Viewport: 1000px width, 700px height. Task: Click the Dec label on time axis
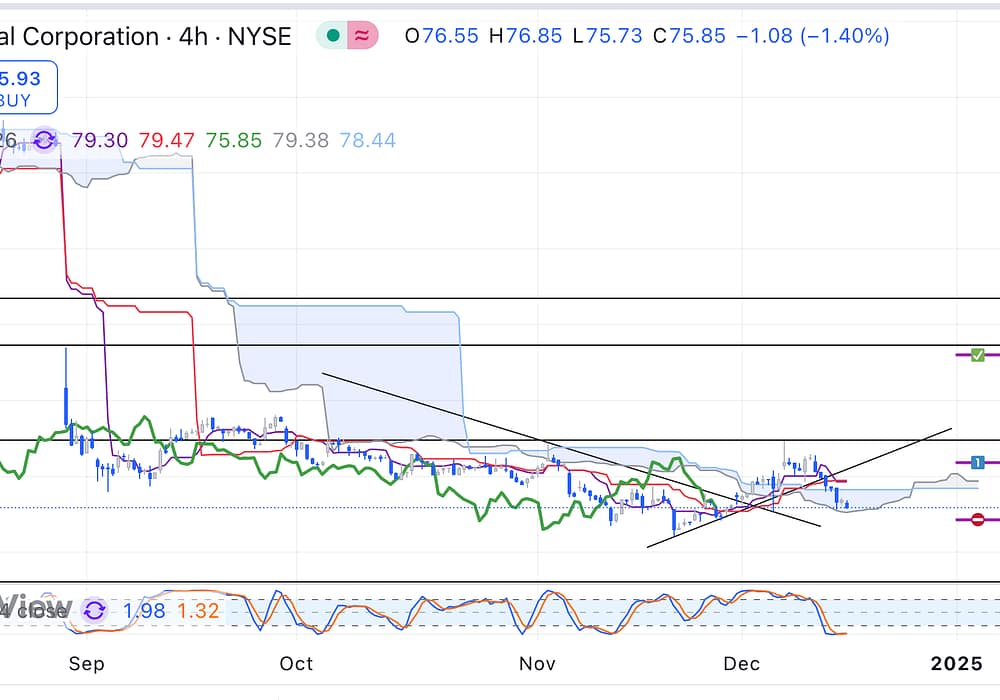[x=742, y=664]
